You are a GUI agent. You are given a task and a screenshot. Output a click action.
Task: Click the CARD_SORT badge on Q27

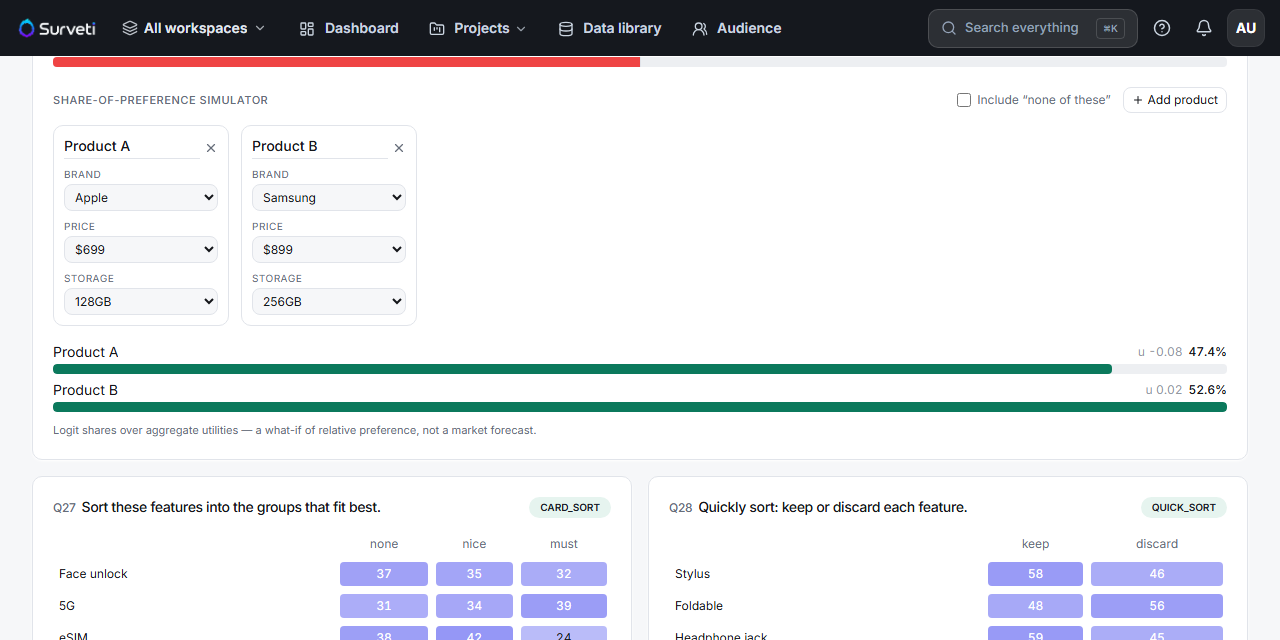(570, 508)
